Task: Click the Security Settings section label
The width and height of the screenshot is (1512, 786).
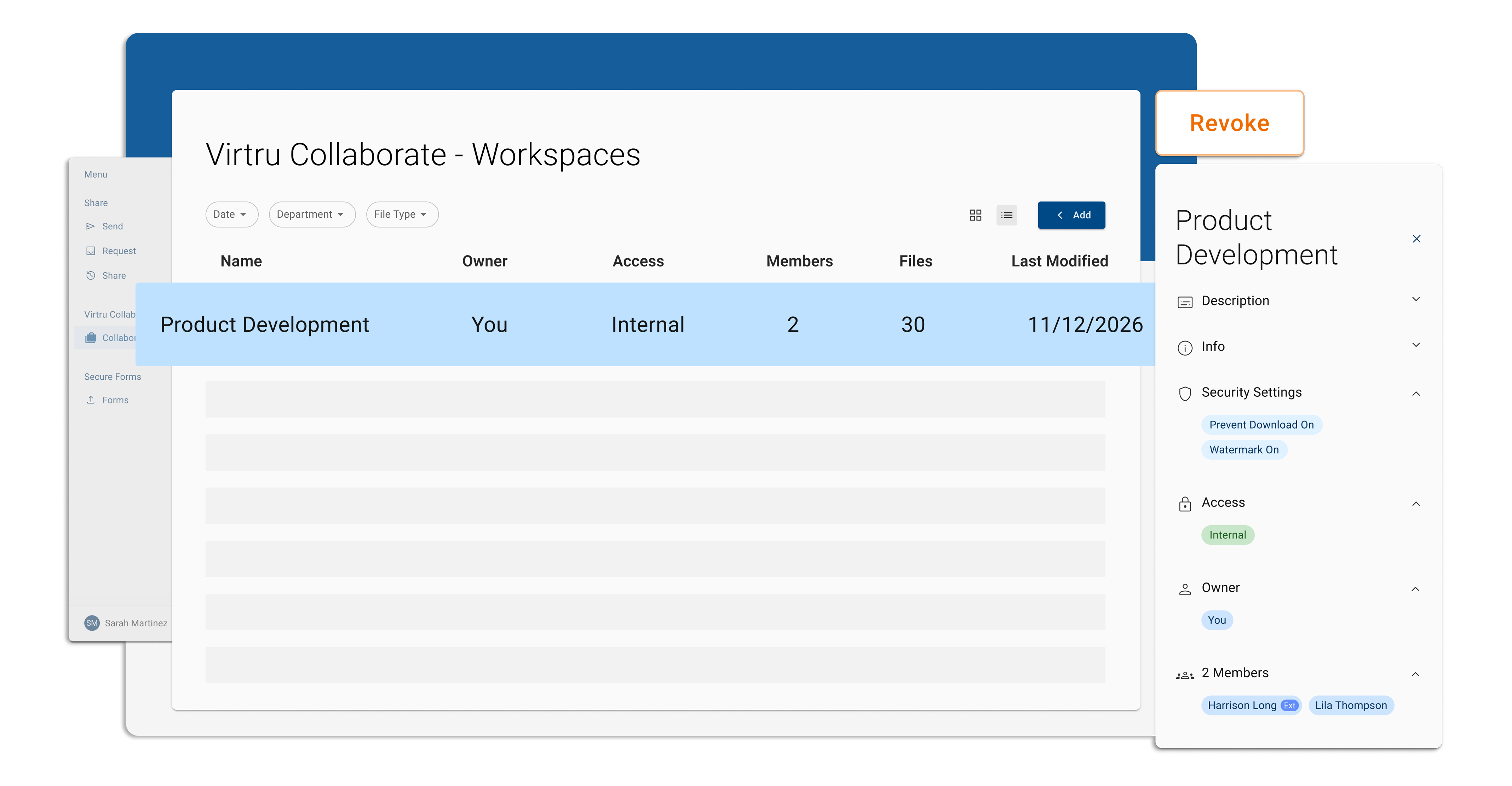Action: coord(1252,392)
